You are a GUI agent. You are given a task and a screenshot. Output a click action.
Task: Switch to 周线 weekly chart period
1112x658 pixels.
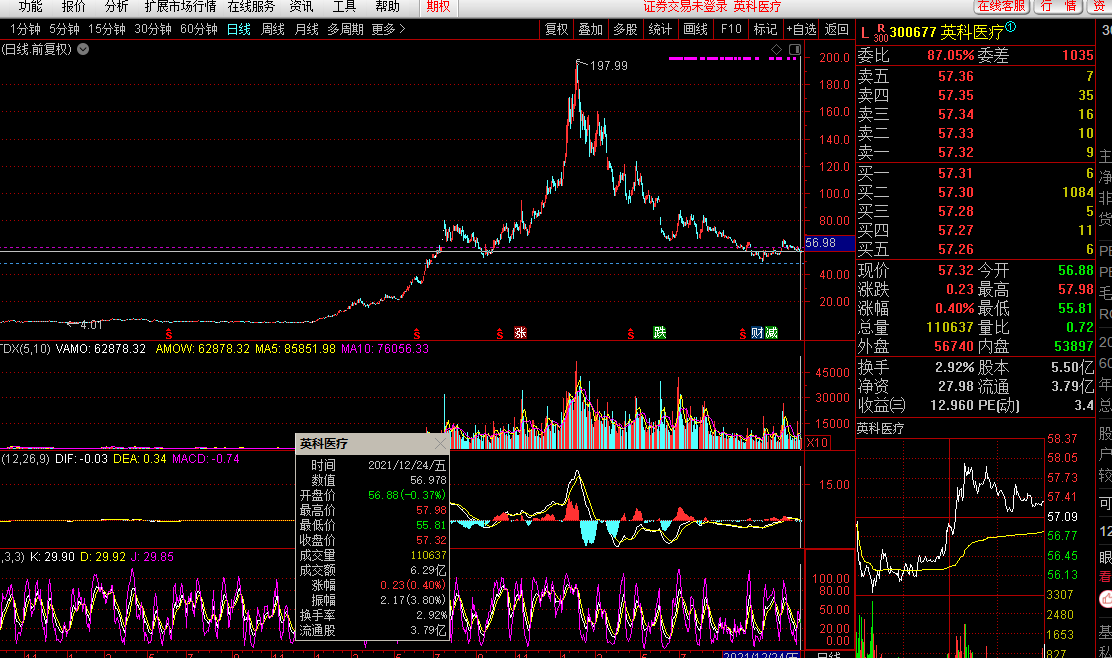pos(273,29)
